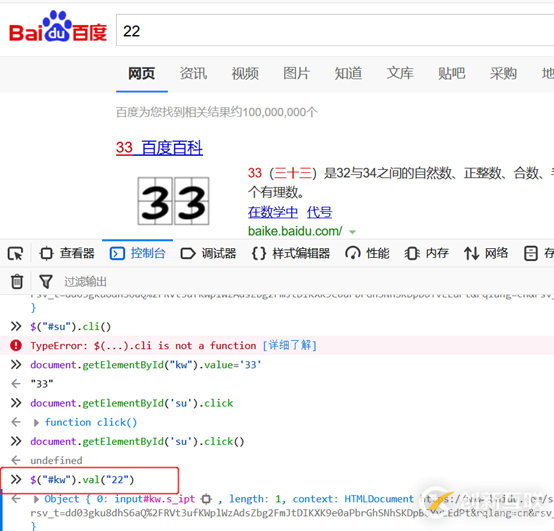Focus the Baidu search box containing 22
Screen dimensions: 554x531
click(x=335, y=30)
